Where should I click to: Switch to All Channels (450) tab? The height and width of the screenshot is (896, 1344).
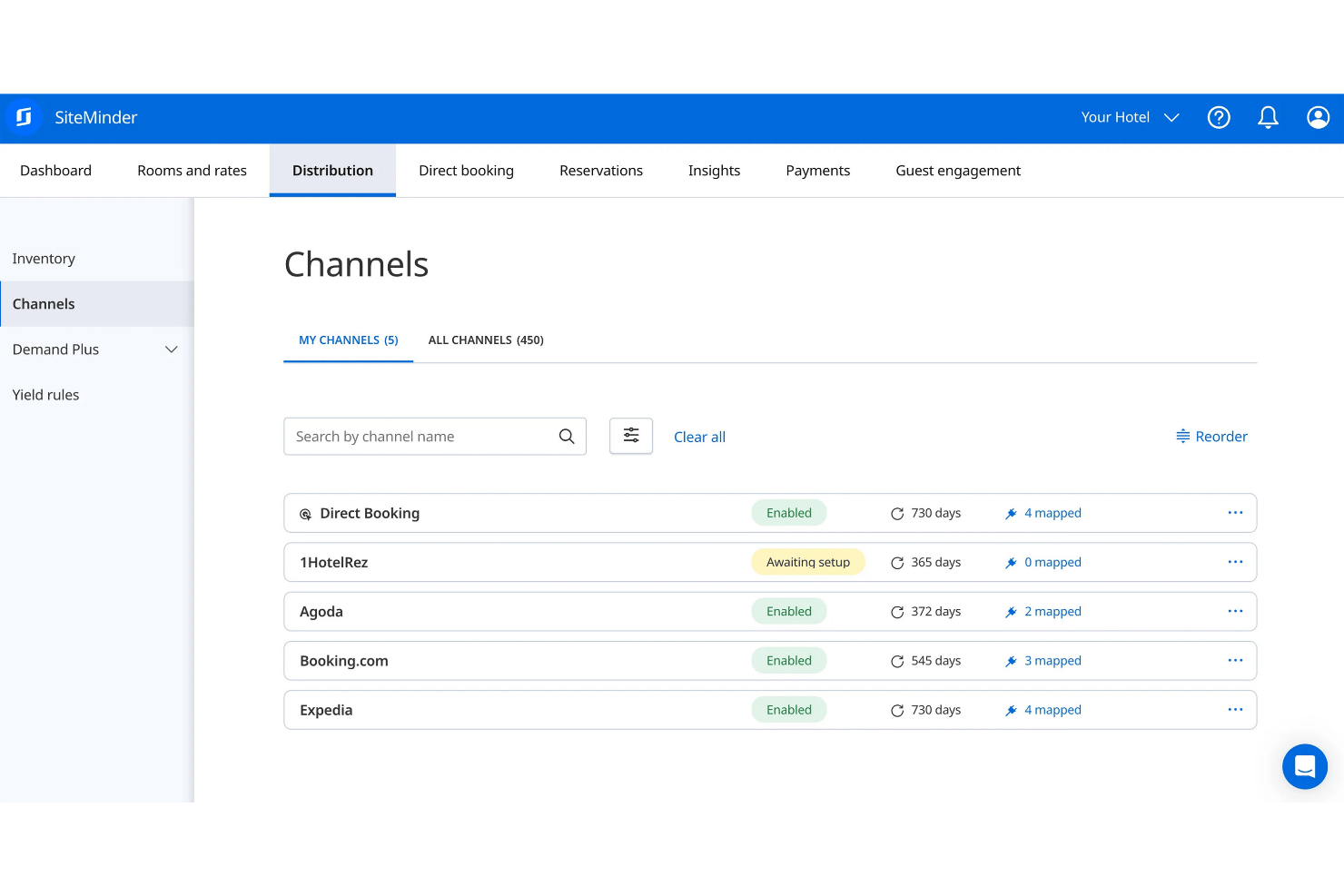[486, 340]
